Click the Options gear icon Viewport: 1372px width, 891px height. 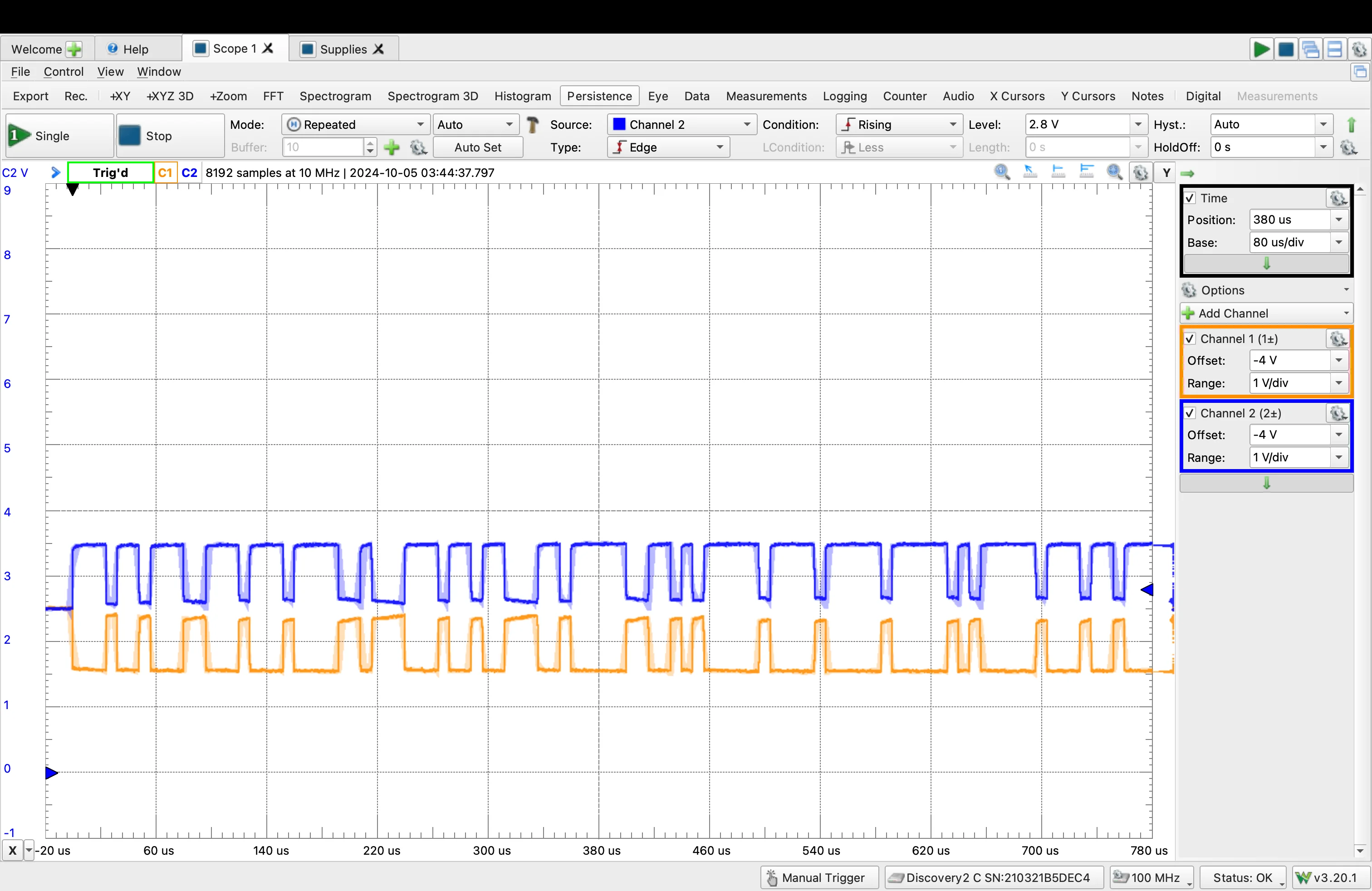point(1189,290)
